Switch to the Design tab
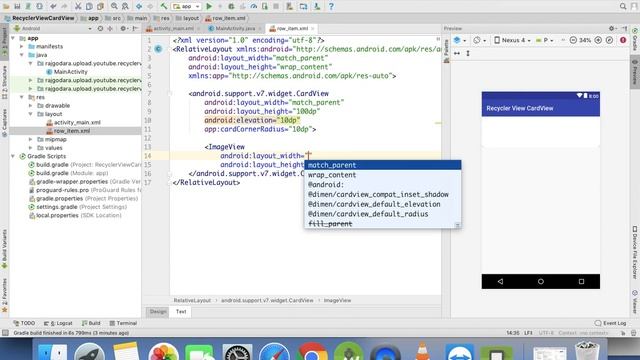The height and width of the screenshot is (360, 640). (158, 312)
